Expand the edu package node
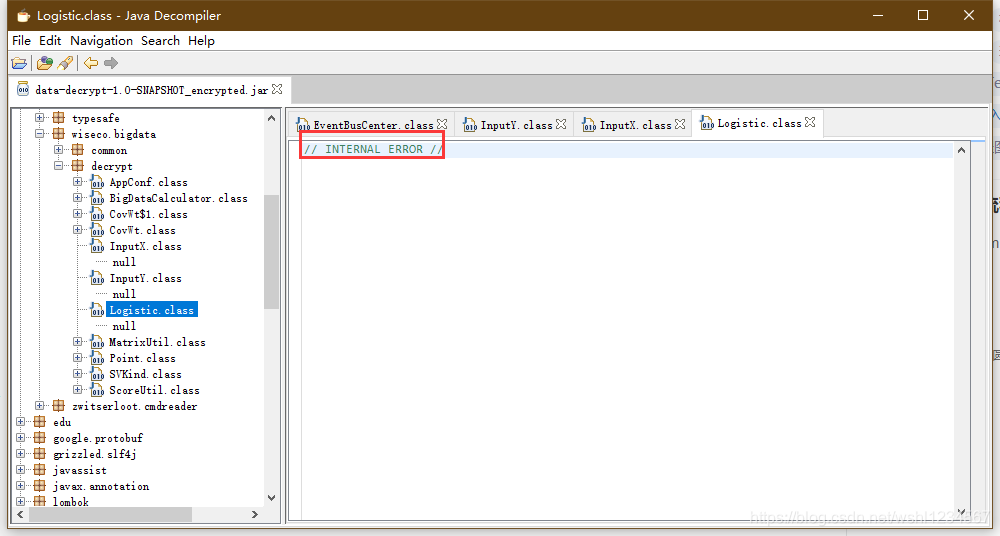The height and width of the screenshot is (536, 1000). click(20, 422)
